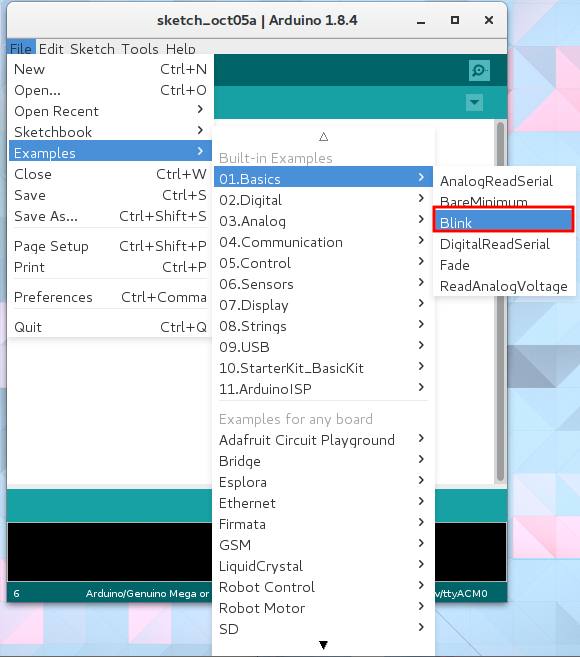Viewport: 580px width, 657px height.
Task: Select the Blink example sketch
Action: click(x=503, y=222)
